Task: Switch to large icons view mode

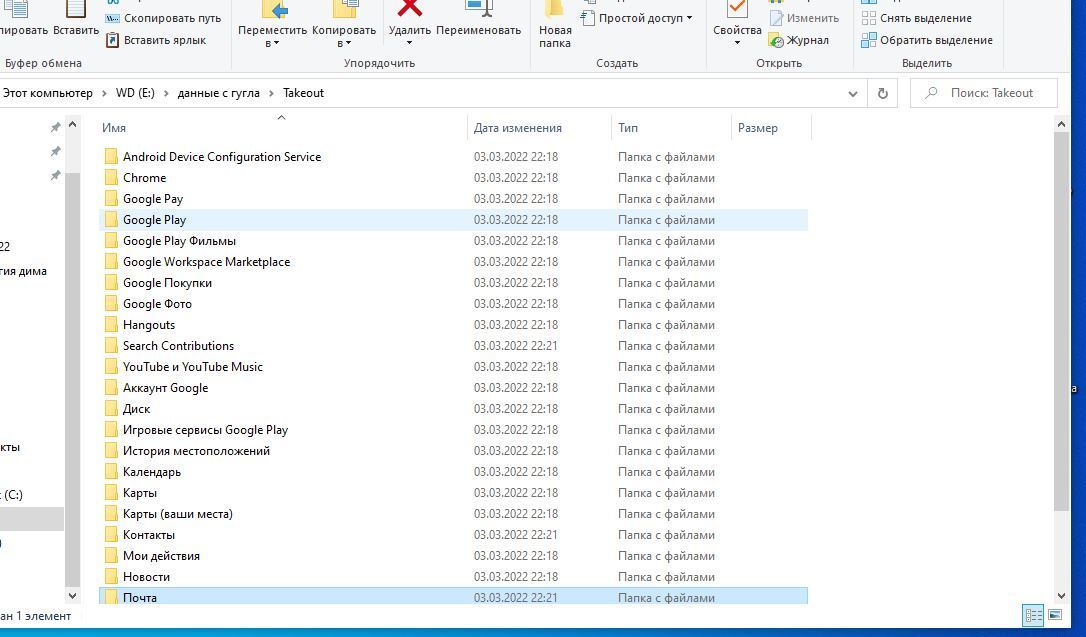Action: 1055,615
